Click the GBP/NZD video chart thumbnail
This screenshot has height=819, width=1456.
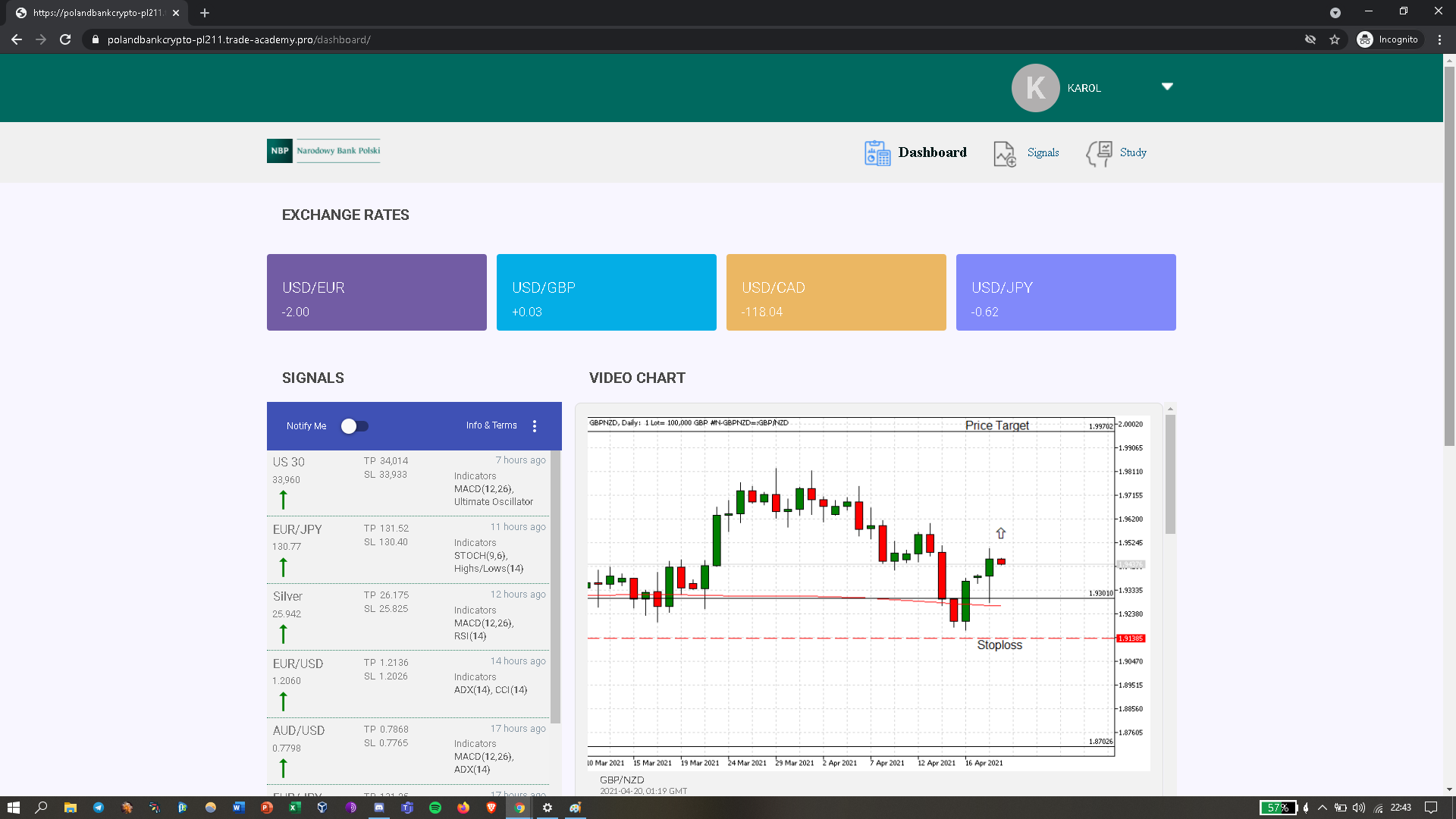(x=868, y=591)
